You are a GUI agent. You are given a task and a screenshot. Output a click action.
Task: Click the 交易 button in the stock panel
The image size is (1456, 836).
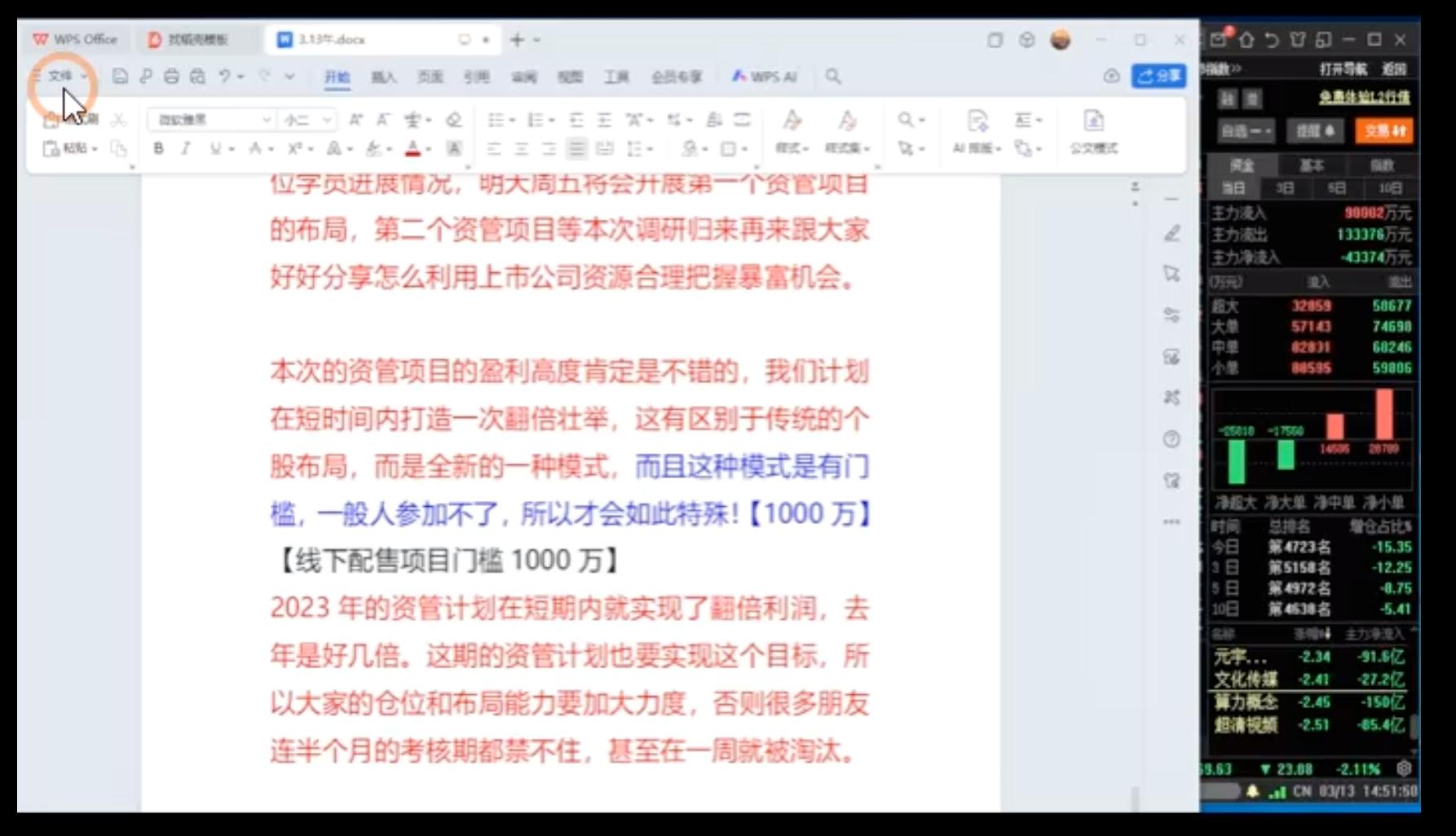[1383, 131]
